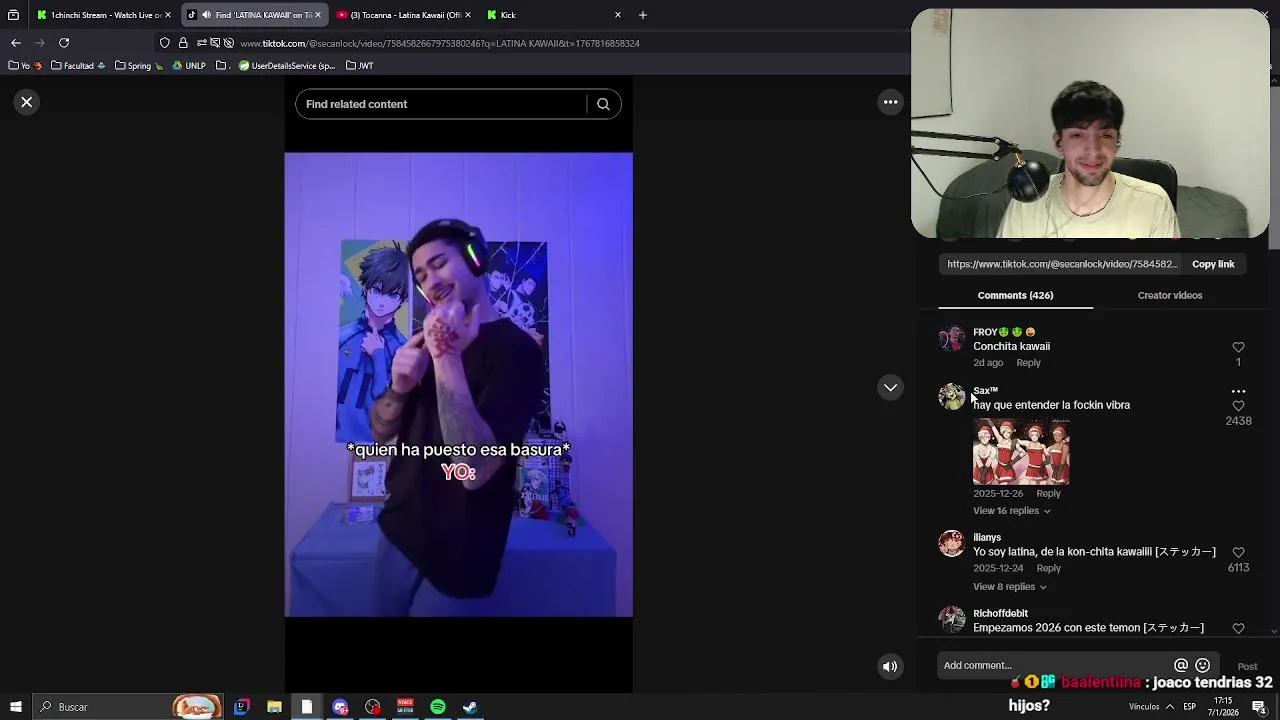Focus the Find related content search field
Screen dimensions: 1280x720
[440, 104]
